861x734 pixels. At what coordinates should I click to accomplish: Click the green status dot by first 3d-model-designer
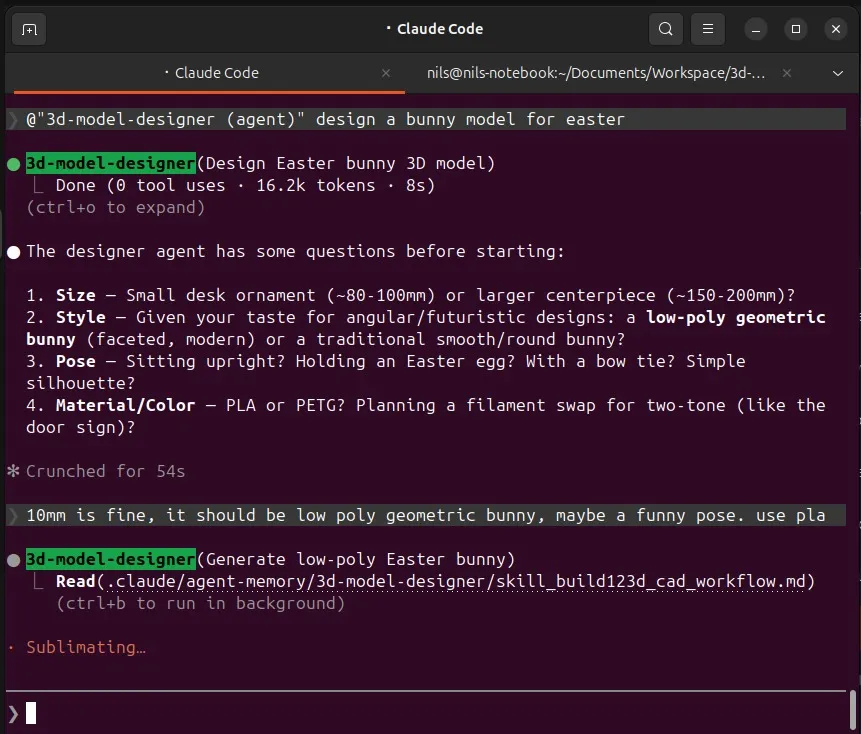pos(14,164)
